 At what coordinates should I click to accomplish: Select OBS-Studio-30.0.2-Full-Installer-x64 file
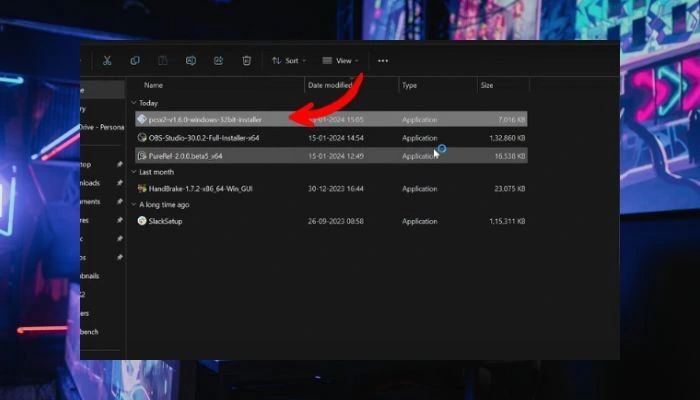coord(331,138)
